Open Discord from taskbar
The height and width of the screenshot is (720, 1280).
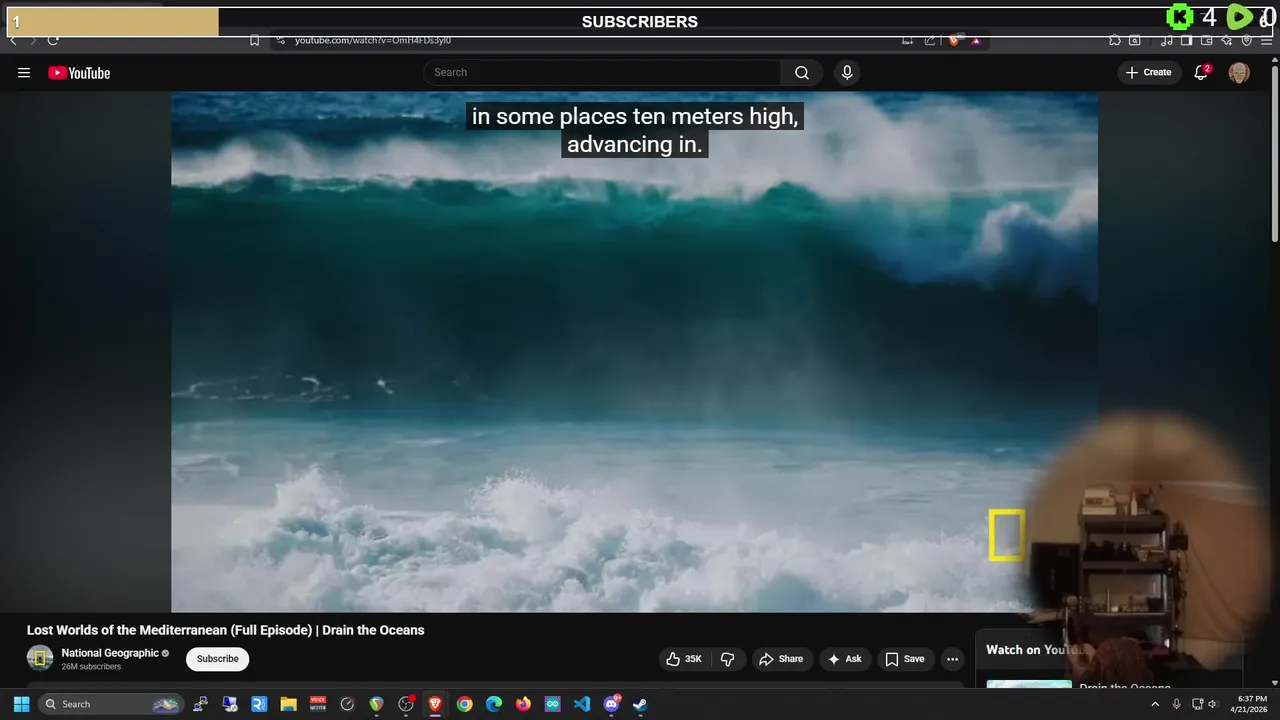(x=611, y=704)
